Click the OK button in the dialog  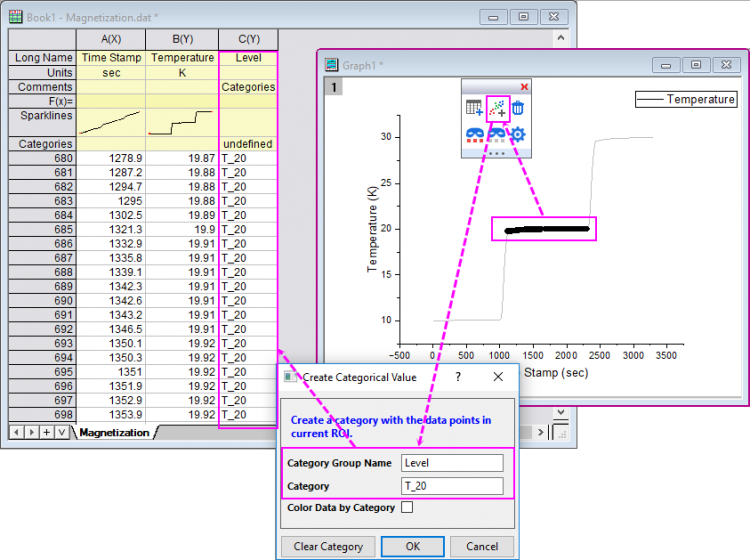pyautogui.click(x=413, y=546)
